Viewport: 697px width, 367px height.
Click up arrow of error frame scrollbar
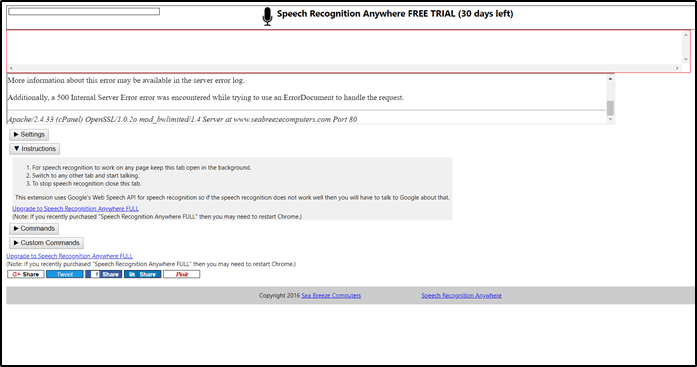(610, 79)
